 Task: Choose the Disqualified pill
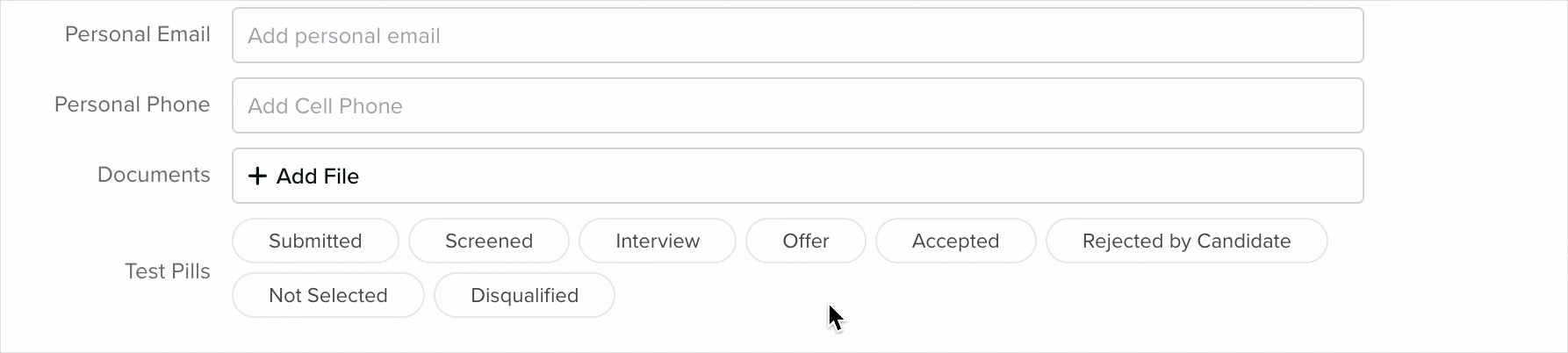(x=524, y=295)
